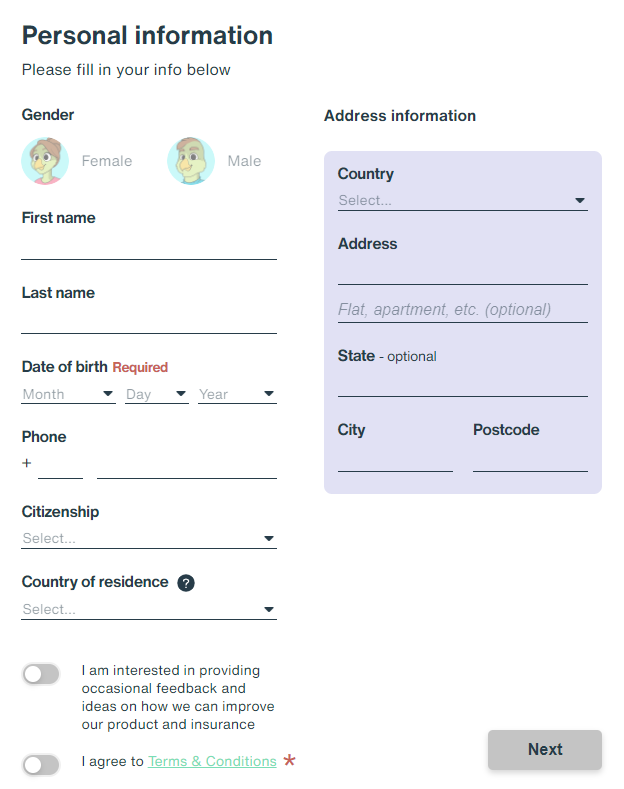This screenshot has width=624, height=789.
Task: Choose the Male gender label
Action: pyautogui.click(x=244, y=161)
